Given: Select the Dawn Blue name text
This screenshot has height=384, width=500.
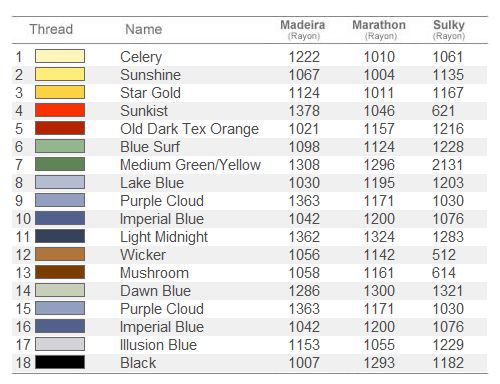Looking at the screenshot, I should tap(156, 291).
